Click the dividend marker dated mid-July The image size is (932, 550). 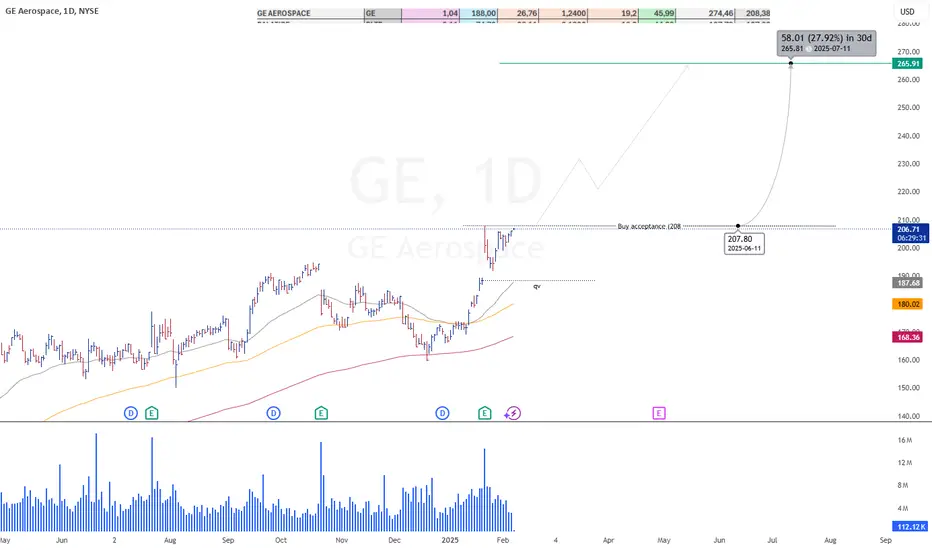click(131, 413)
